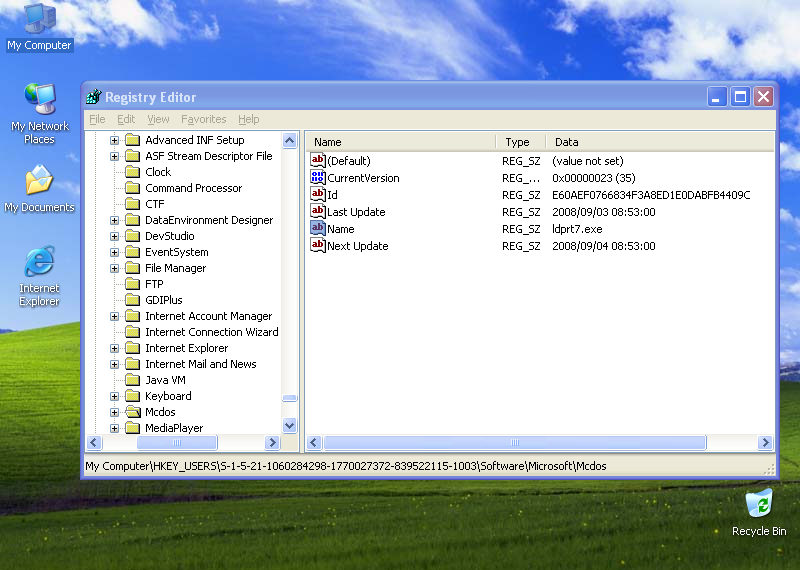The height and width of the screenshot is (570, 800).
Task: Open the Edit menu
Action: pyautogui.click(x=126, y=119)
